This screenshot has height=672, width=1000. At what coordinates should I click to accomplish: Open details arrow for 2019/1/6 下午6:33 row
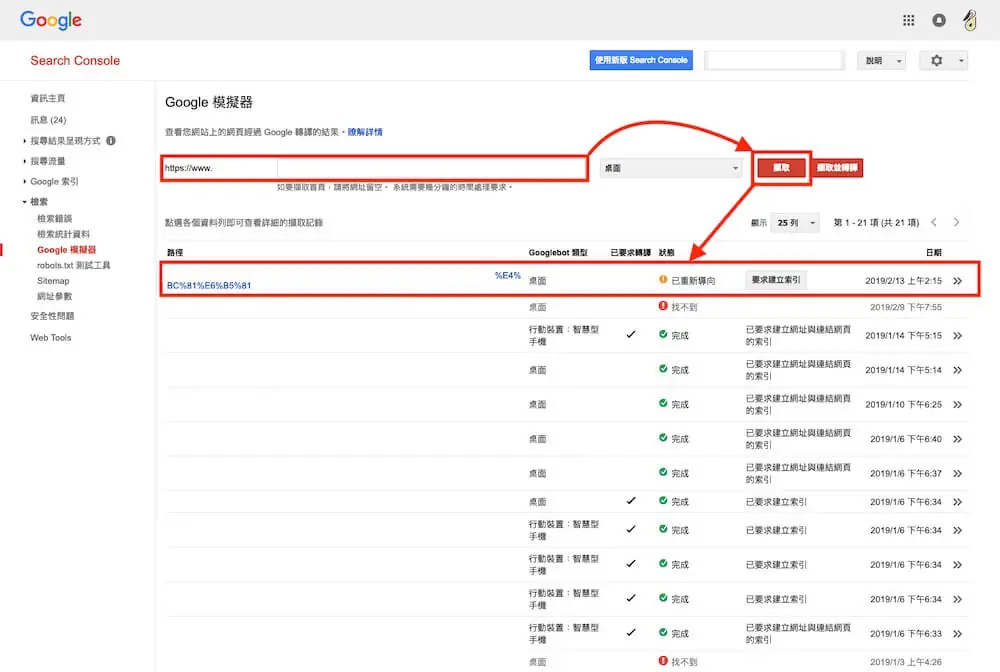[957, 634]
